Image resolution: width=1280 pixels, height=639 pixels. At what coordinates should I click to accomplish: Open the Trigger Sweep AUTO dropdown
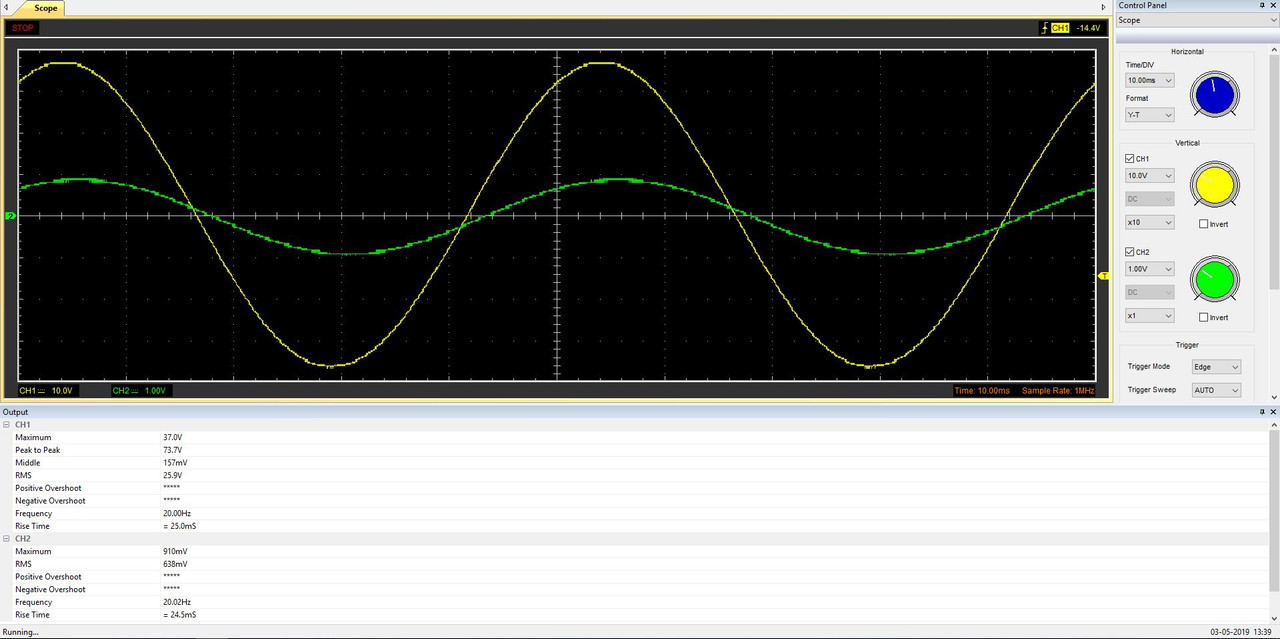tap(1216, 390)
